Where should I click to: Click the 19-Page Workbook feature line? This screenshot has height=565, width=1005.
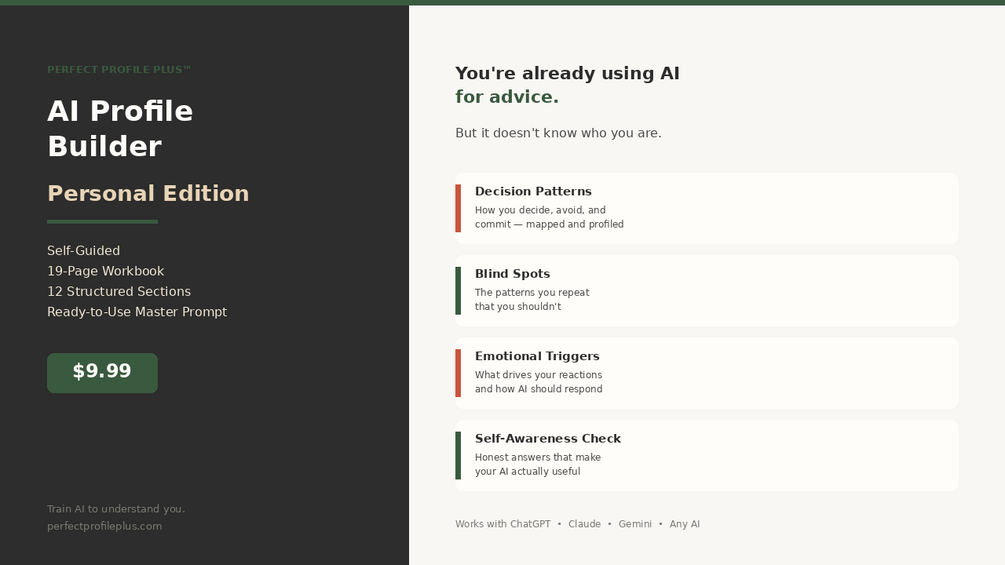[x=105, y=271]
